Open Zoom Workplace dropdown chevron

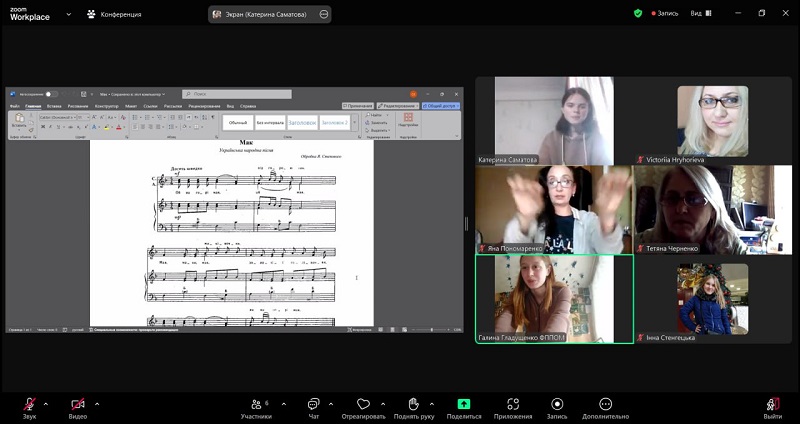[x=69, y=14]
